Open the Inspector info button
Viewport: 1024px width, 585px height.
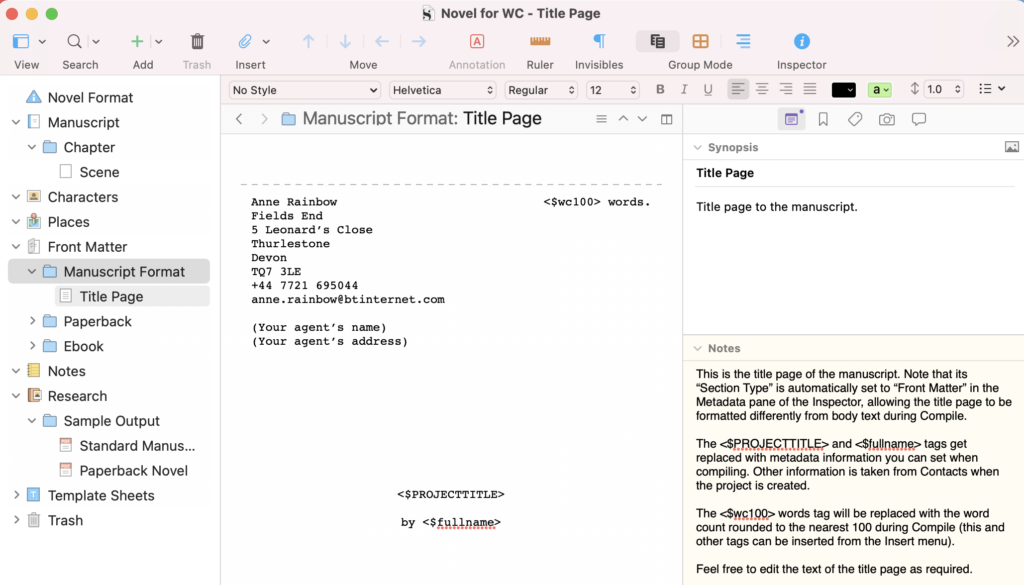pos(801,42)
